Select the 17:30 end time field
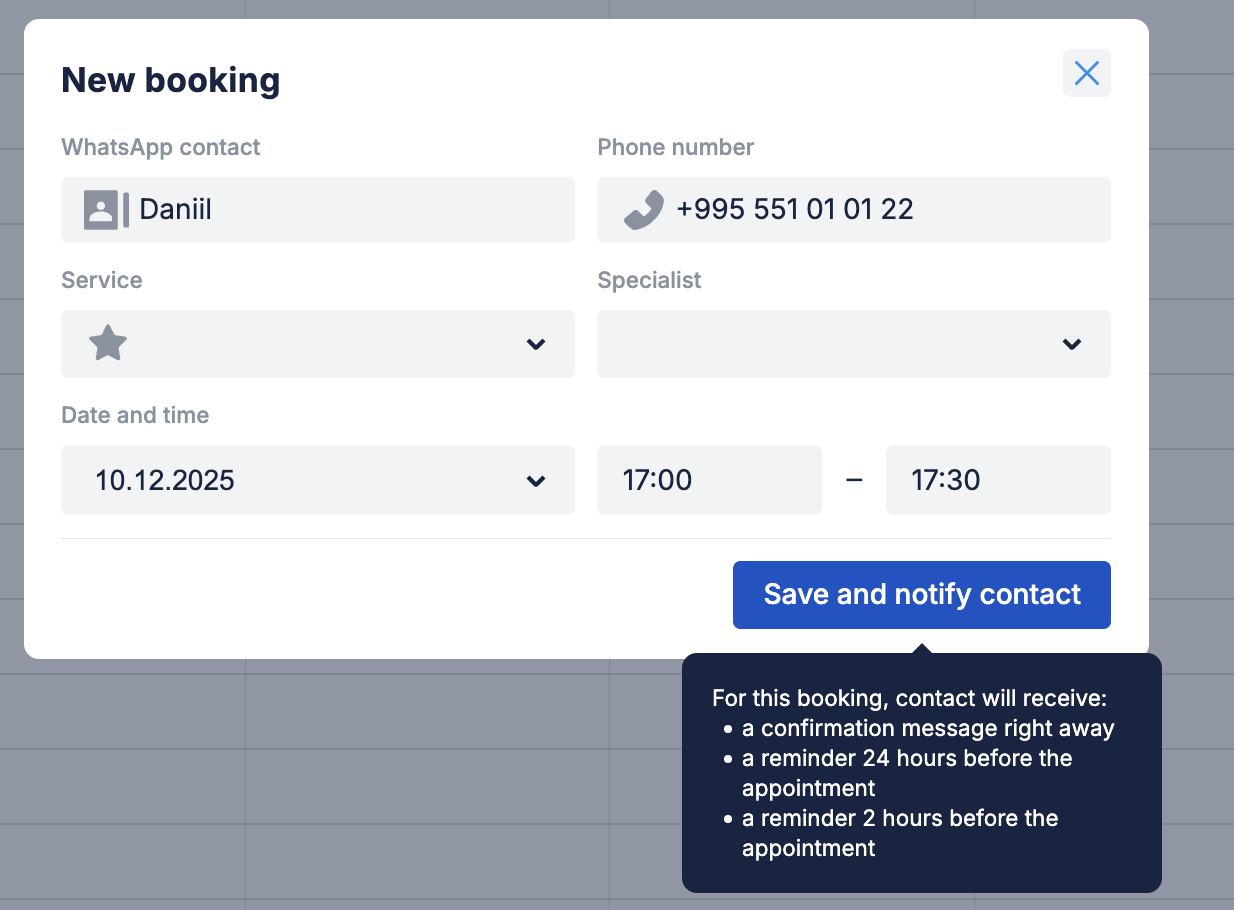Screen dimensions: 1234x910 pos(998,480)
